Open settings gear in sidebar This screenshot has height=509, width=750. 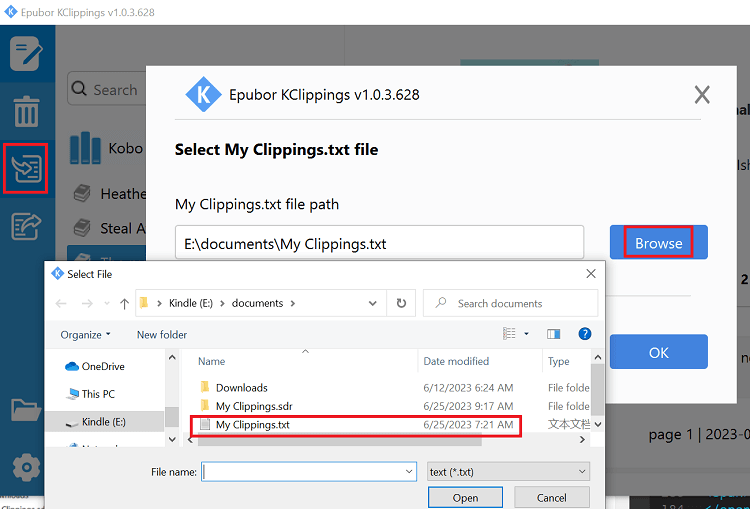pos(26,467)
